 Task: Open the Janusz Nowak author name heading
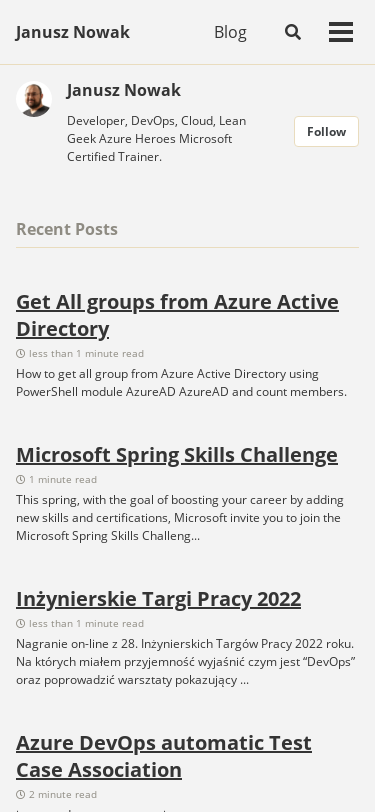pos(124,90)
